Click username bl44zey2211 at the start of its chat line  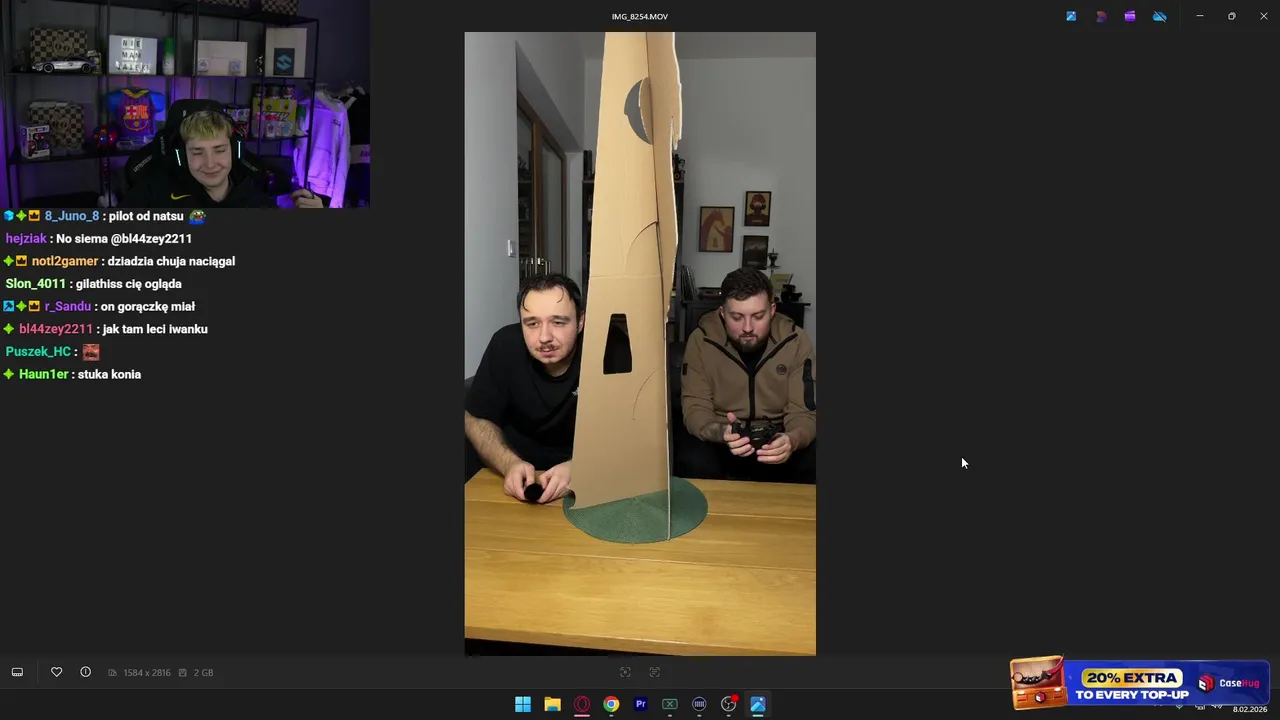click(x=56, y=329)
